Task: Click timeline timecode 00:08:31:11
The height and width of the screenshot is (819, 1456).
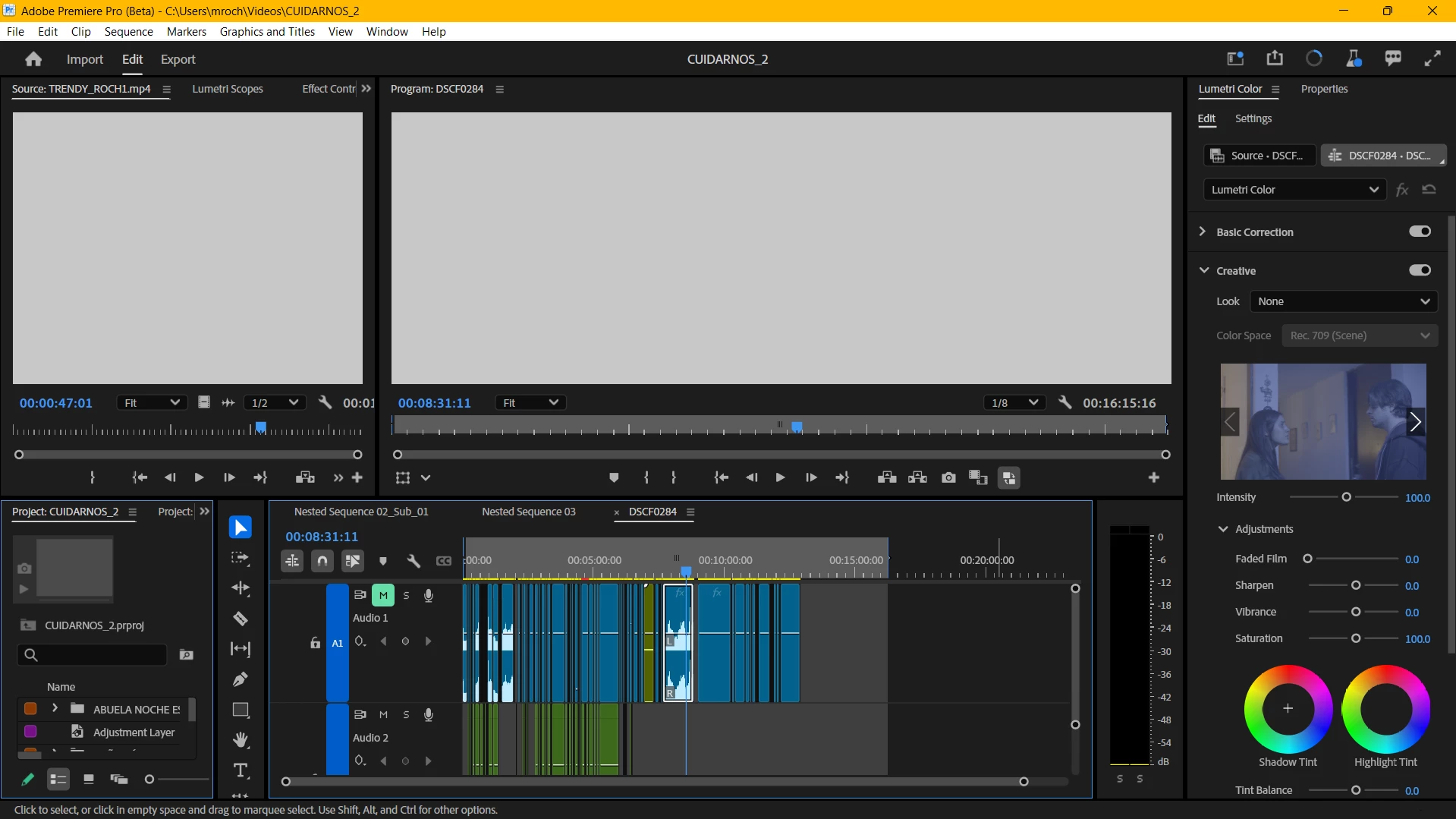Action: 322,537
